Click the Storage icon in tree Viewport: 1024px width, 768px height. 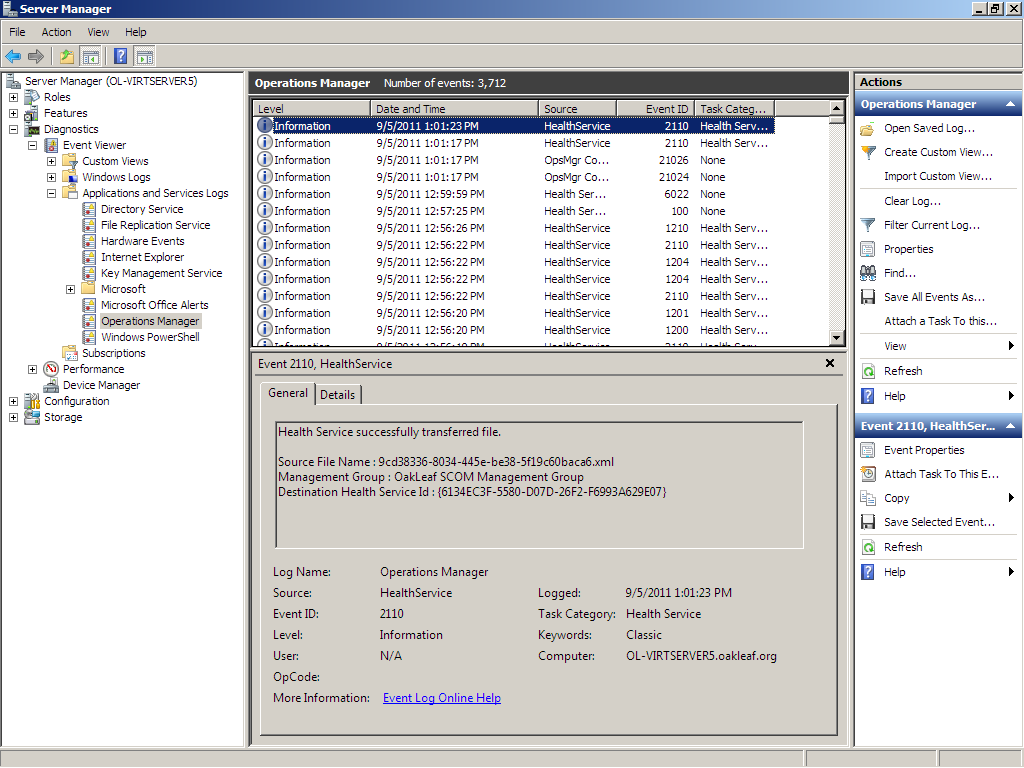pos(32,417)
